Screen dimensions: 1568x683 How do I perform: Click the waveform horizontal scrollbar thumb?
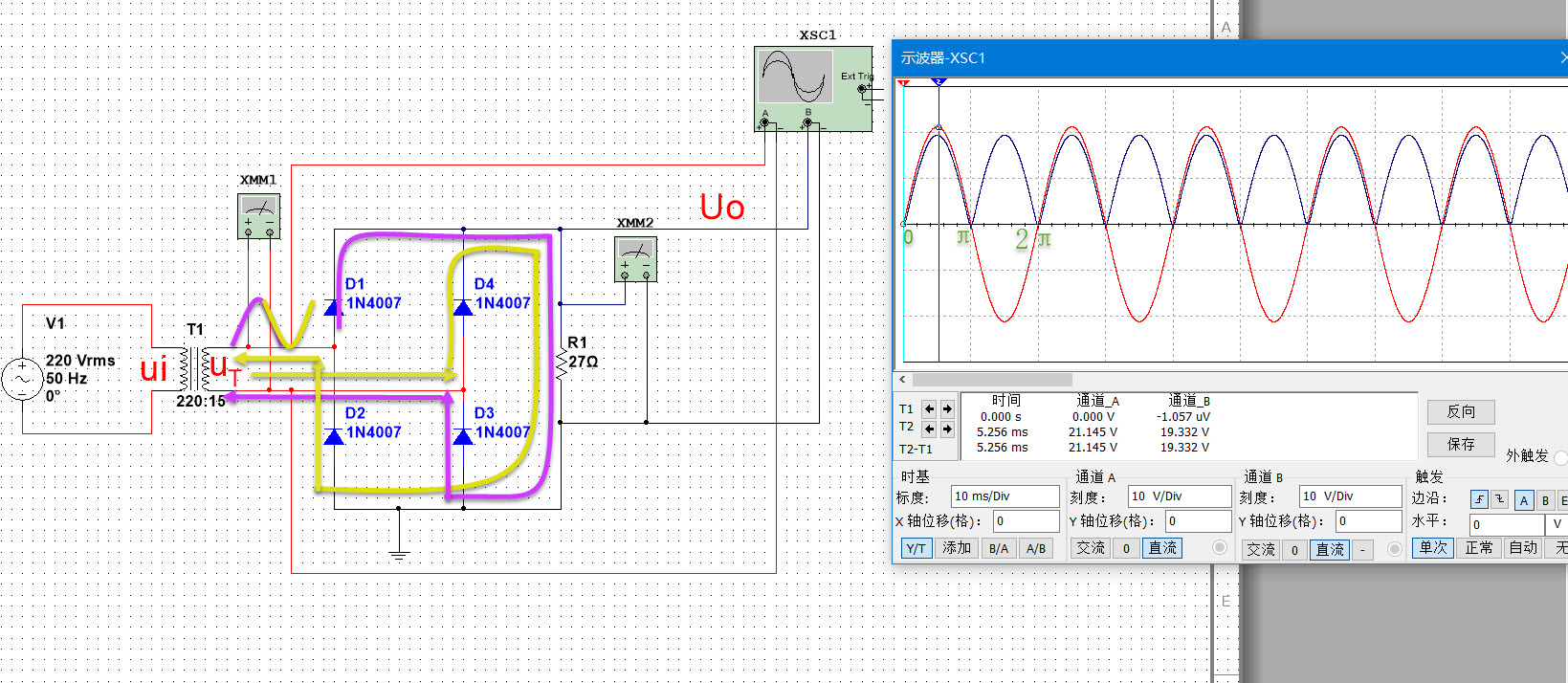[x=992, y=380]
